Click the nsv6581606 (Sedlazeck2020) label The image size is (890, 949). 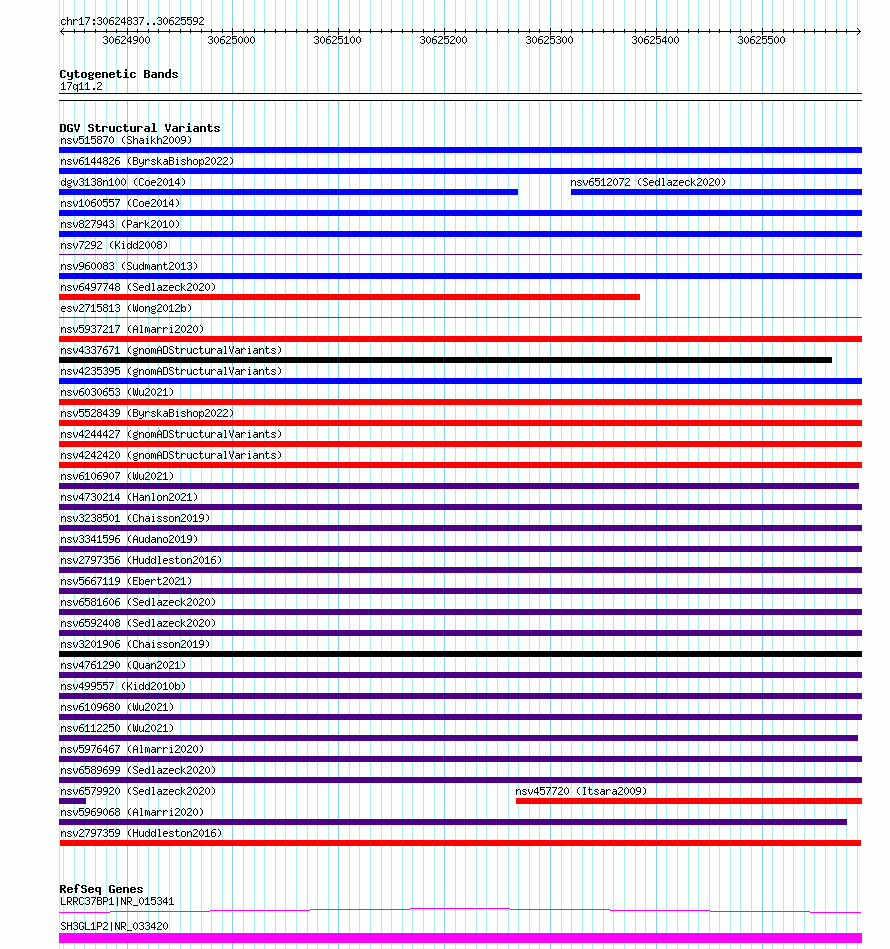138,602
